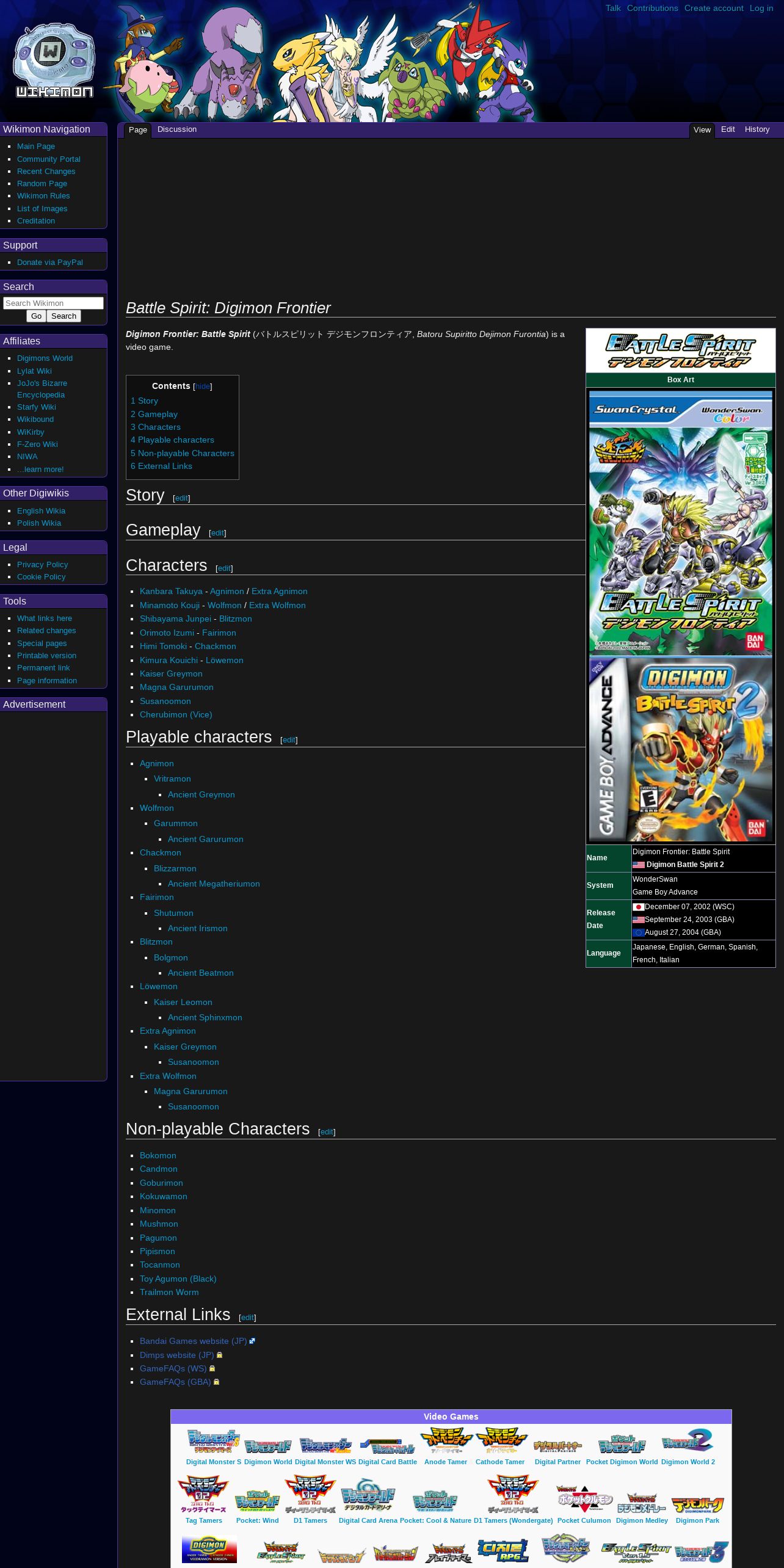
Task: Open JoJo's Bizarre Encyclopedia affiliate
Action: pos(42,389)
